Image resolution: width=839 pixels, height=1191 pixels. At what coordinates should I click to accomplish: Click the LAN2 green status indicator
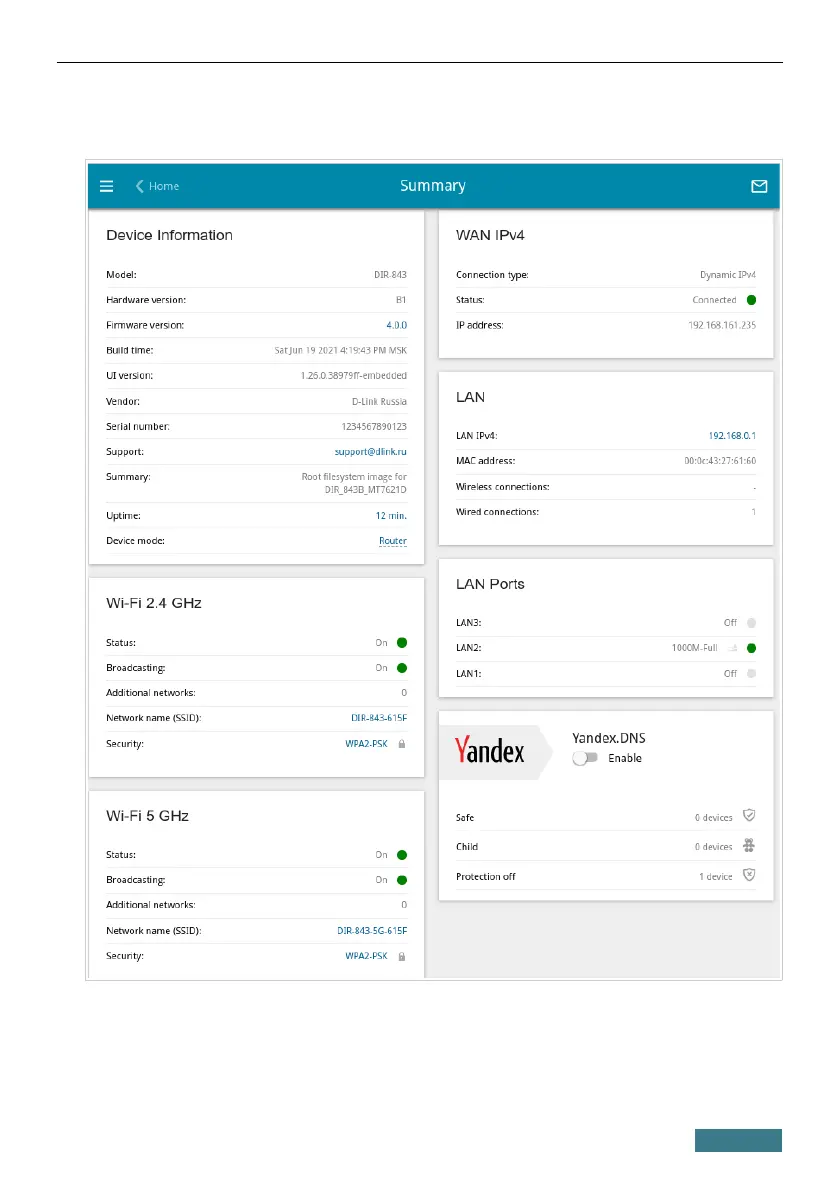tap(751, 648)
